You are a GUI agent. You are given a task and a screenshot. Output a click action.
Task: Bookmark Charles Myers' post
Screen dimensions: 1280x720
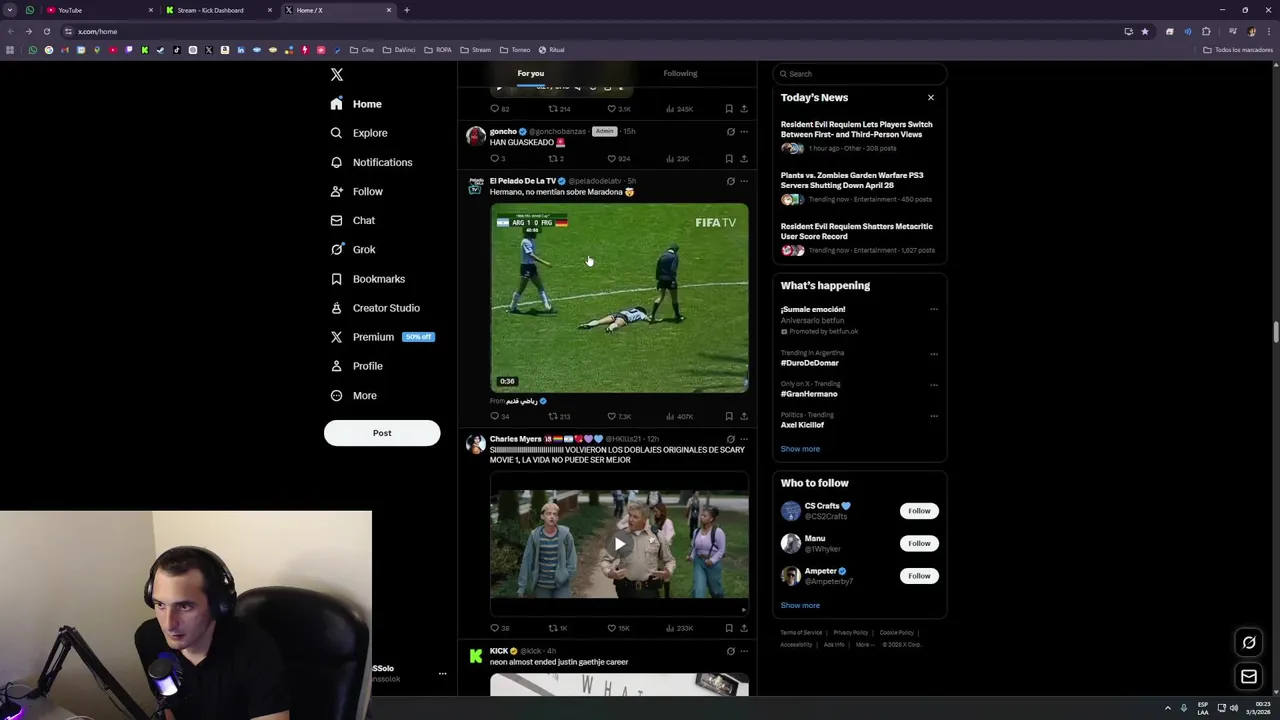729,628
